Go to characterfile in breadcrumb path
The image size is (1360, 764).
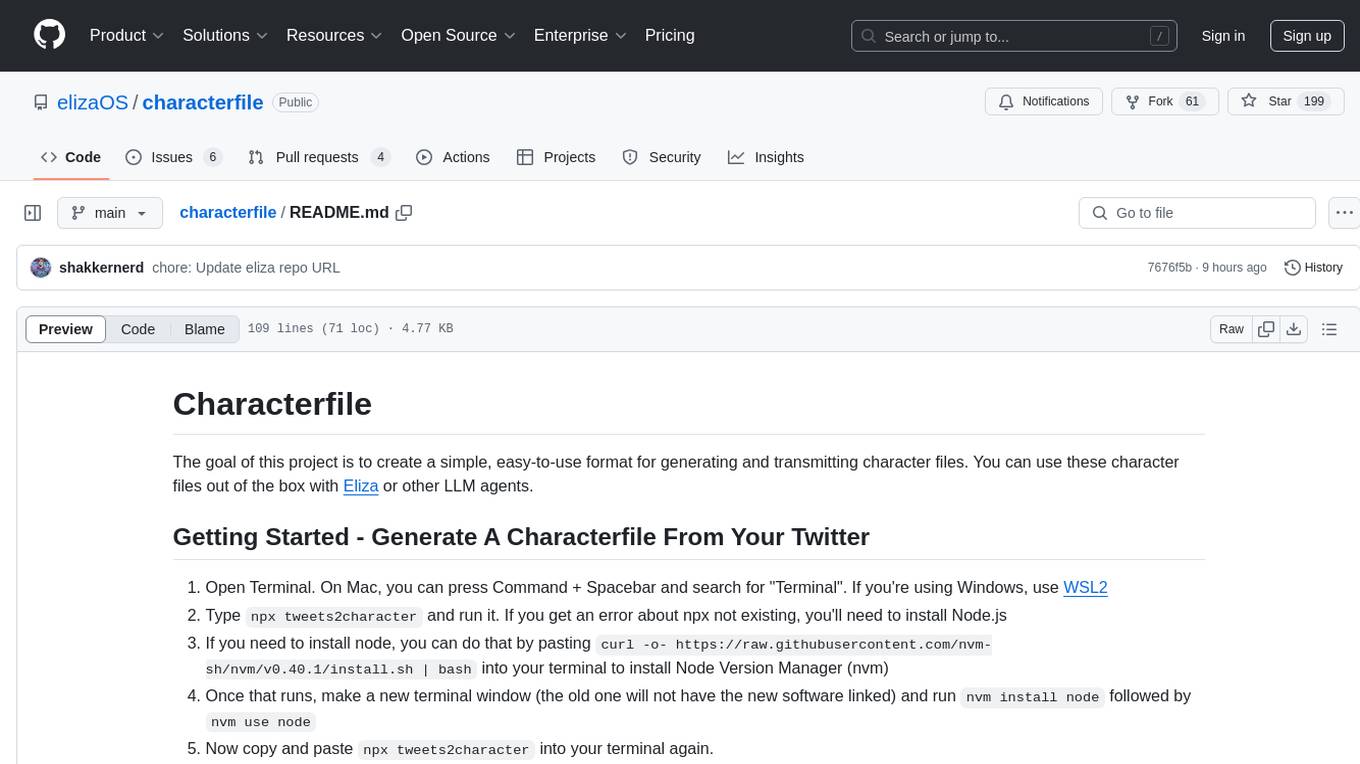(x=228, y=212)
